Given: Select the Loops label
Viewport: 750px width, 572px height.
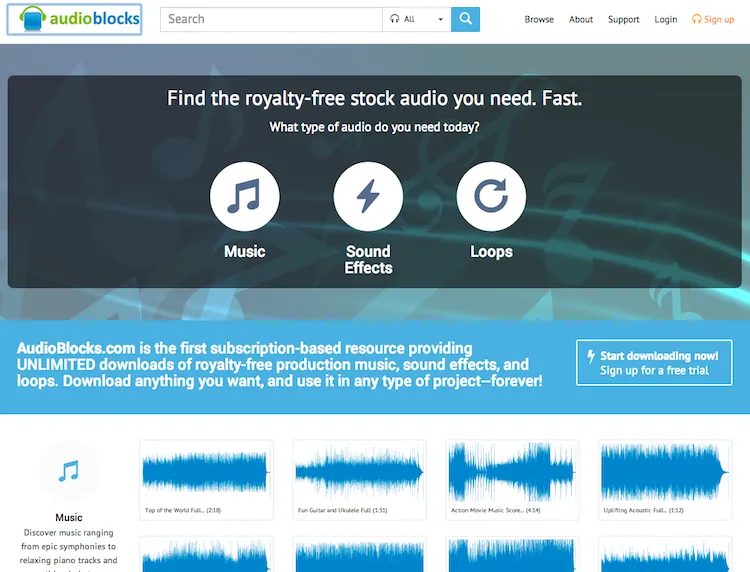Looking at the screenshot, I should (x=491, y=252).
